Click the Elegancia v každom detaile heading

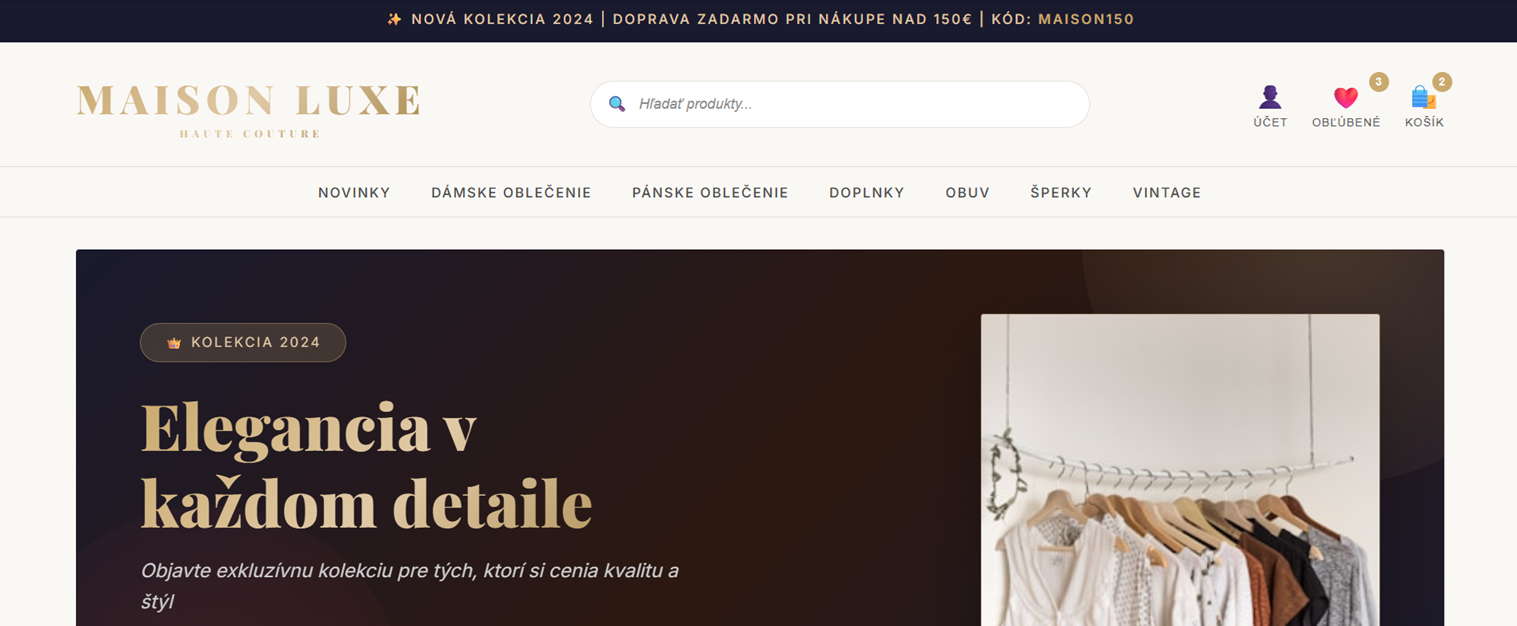[366, 465]
